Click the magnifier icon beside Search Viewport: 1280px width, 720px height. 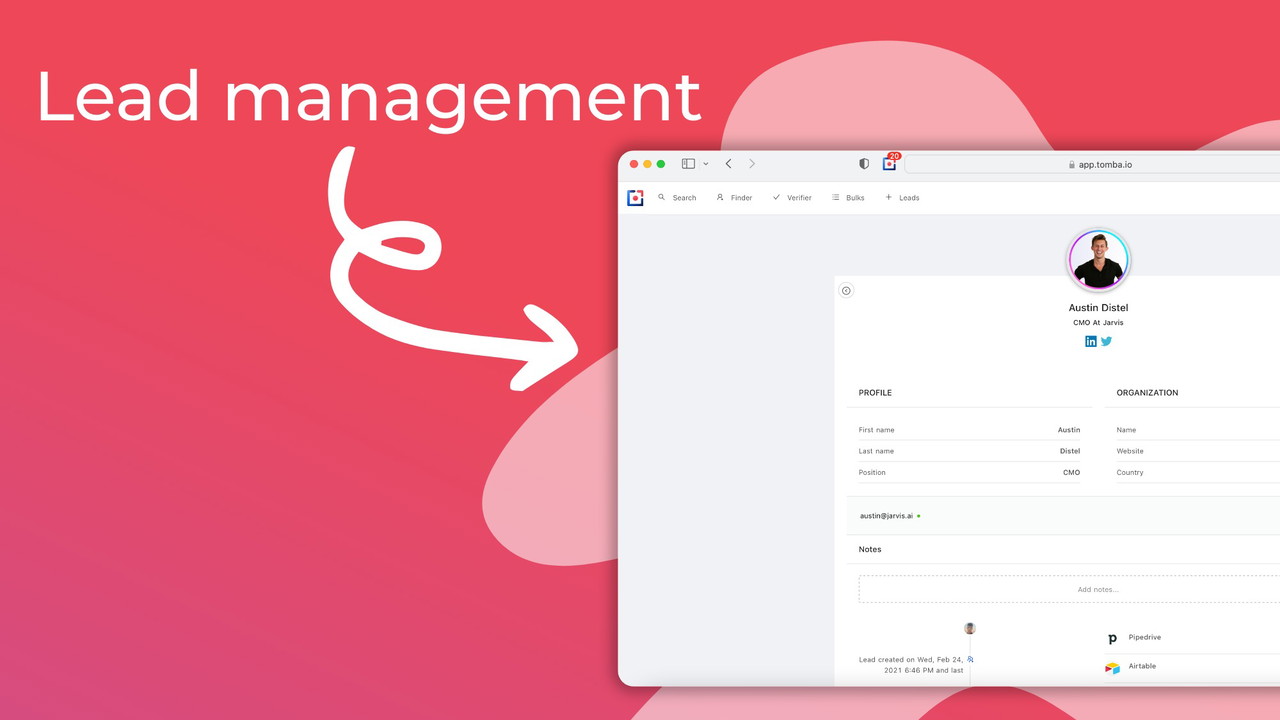pyautogui.click(x=662, y=197)
